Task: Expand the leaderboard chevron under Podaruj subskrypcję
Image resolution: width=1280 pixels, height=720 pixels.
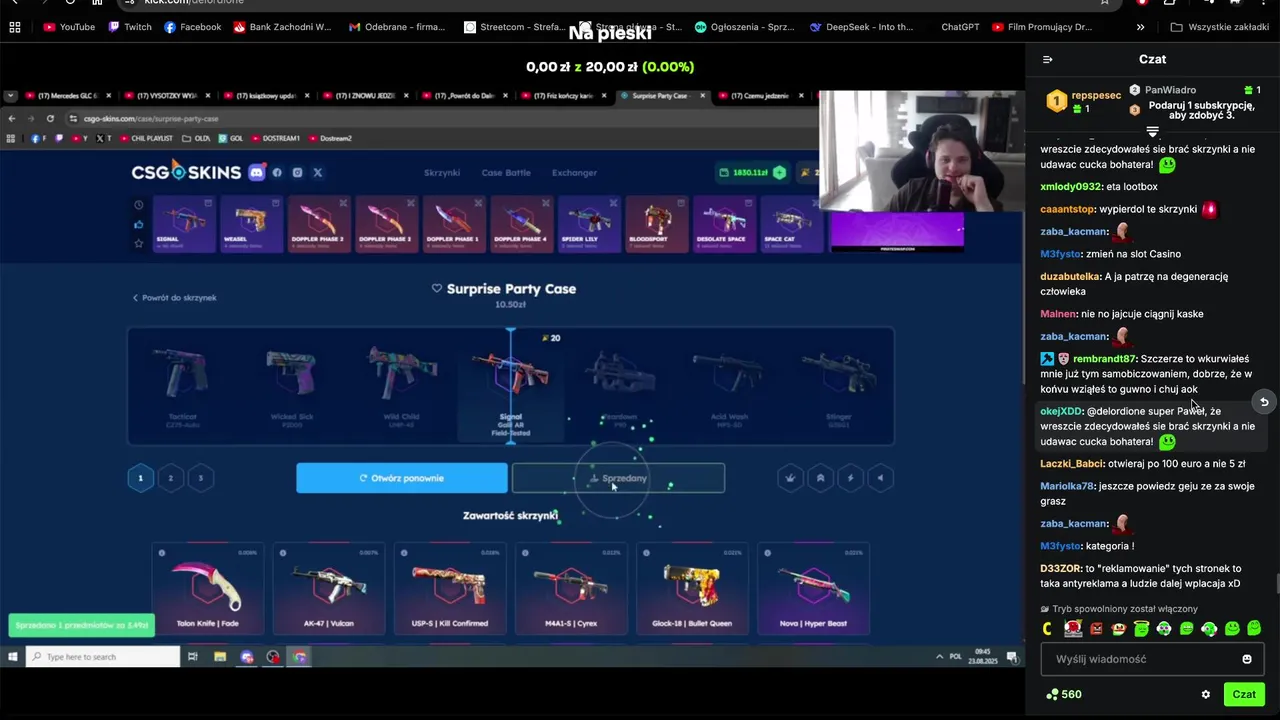Action: [1152, 132]
